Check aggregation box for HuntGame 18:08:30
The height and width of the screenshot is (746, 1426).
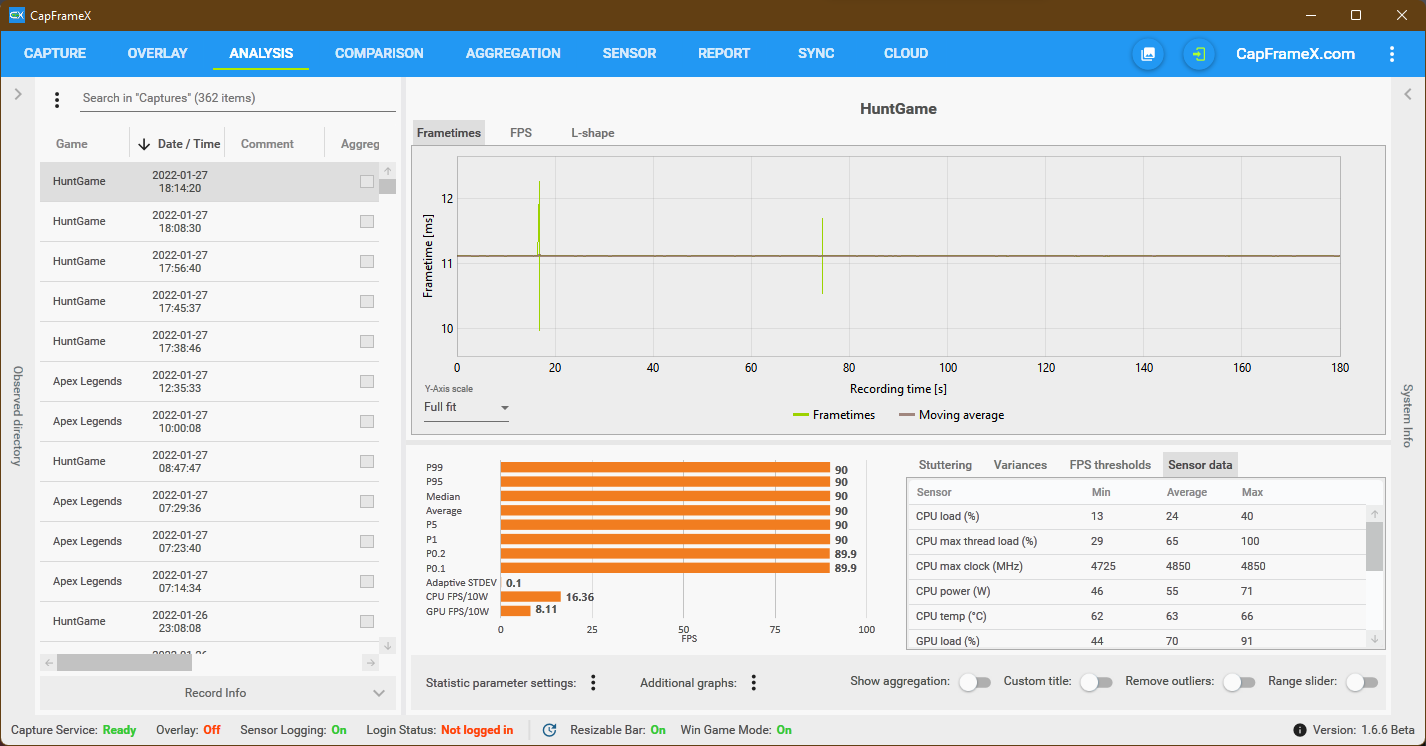367,222
